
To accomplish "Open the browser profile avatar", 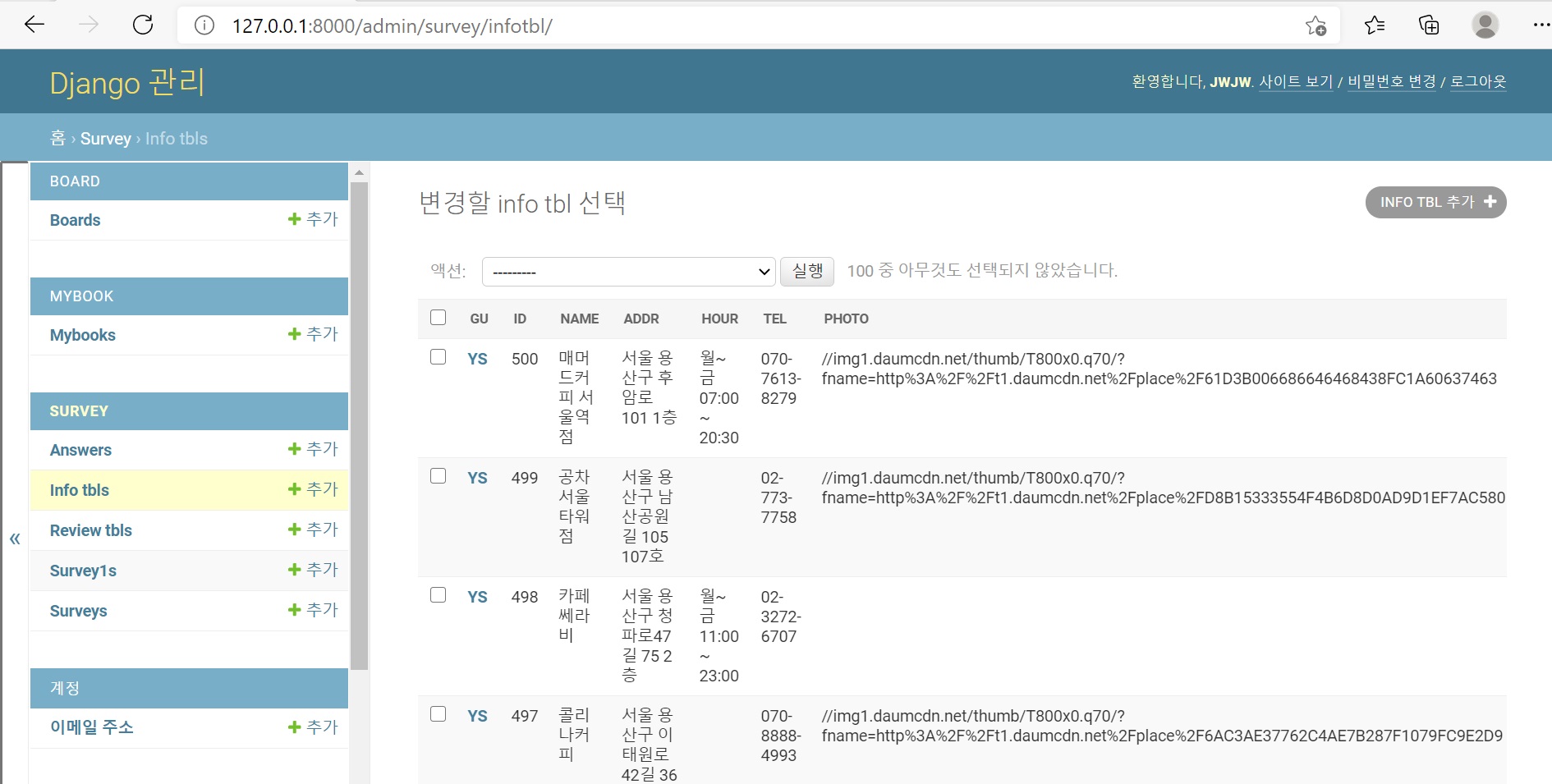I will click(x=1485, y=25).
